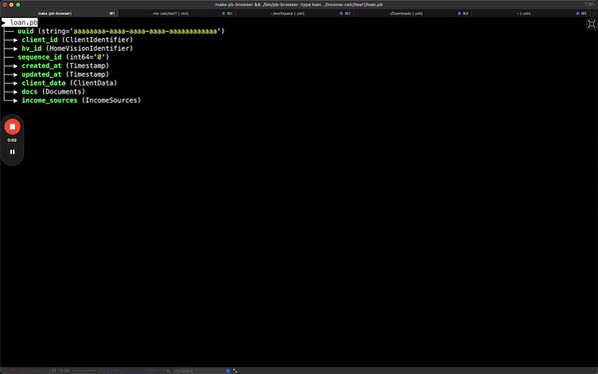
Task: Switch to the workspace terminal tab
Action: 294,13
